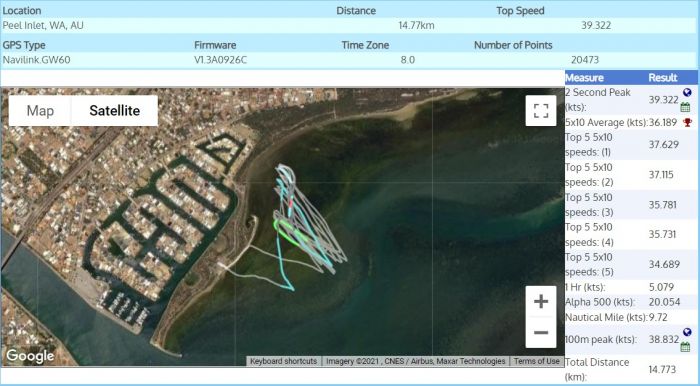
Task: Click the Measure column header
Action: [x=584, y=78]
